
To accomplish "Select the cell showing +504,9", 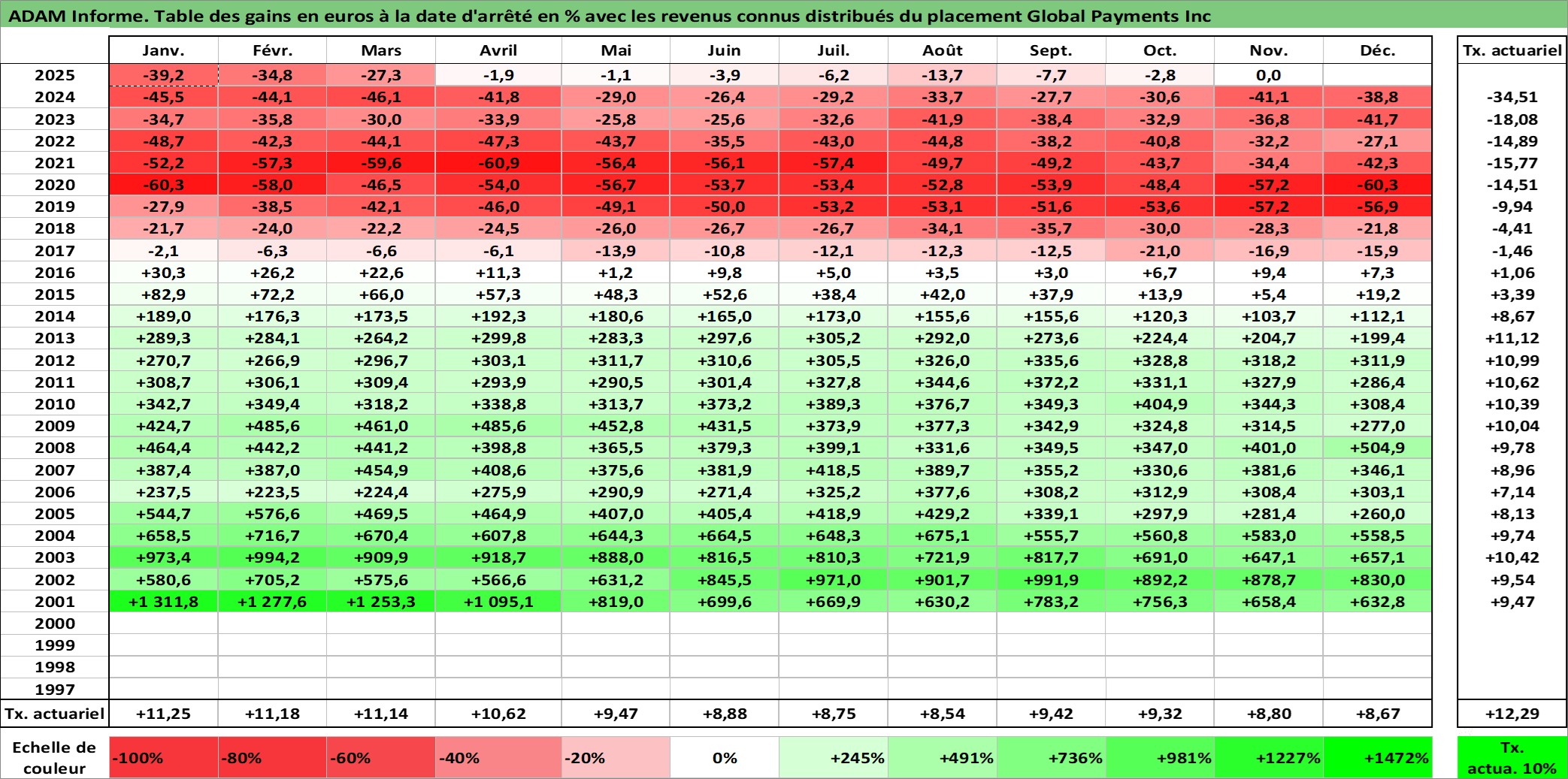I will 1377,448.
